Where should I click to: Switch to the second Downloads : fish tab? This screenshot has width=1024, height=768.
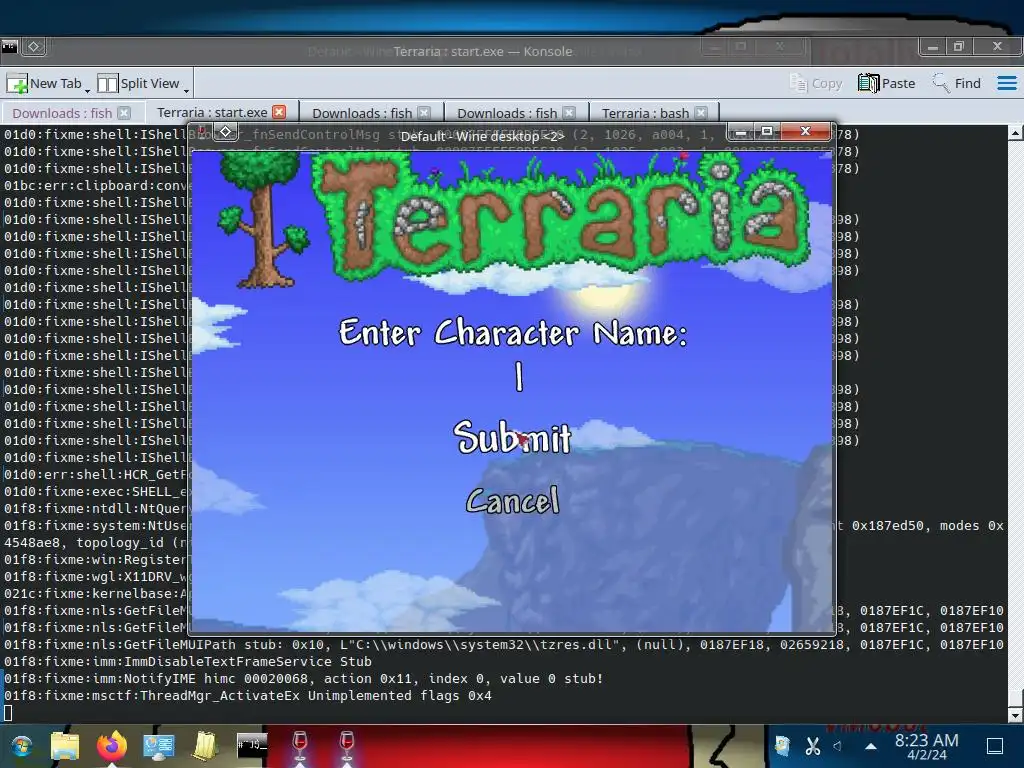tap(362, 113)
